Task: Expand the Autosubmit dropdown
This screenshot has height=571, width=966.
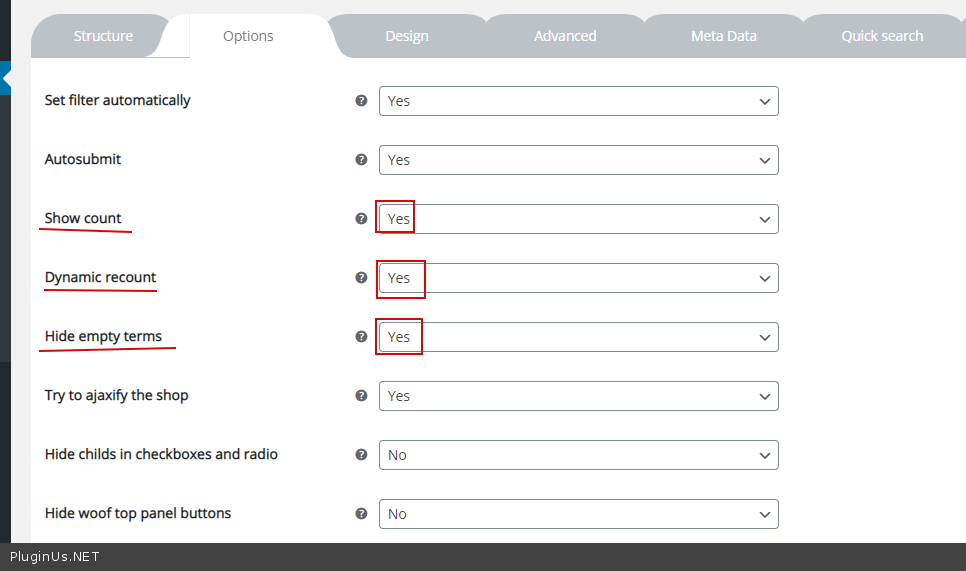Action: 578,160
